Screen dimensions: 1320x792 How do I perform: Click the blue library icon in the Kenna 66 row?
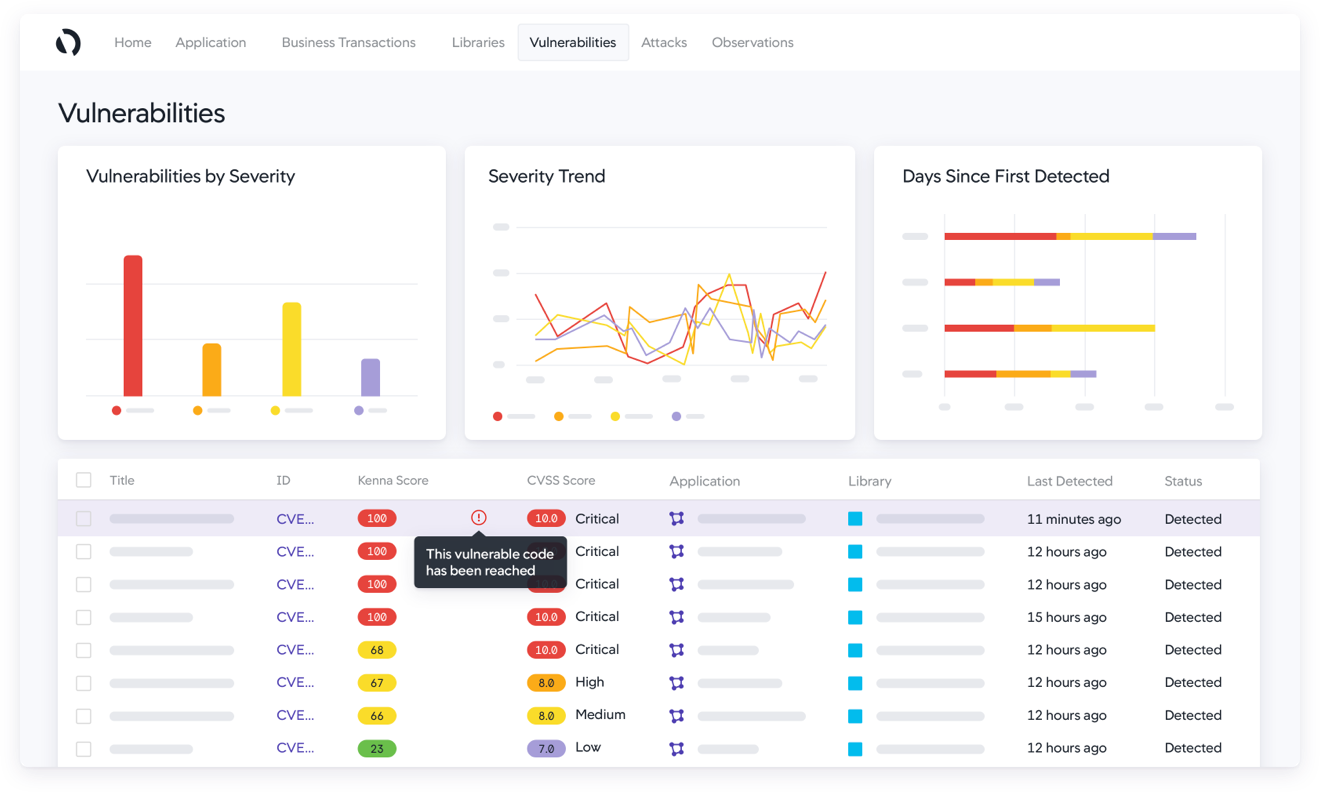coord(855,716)
